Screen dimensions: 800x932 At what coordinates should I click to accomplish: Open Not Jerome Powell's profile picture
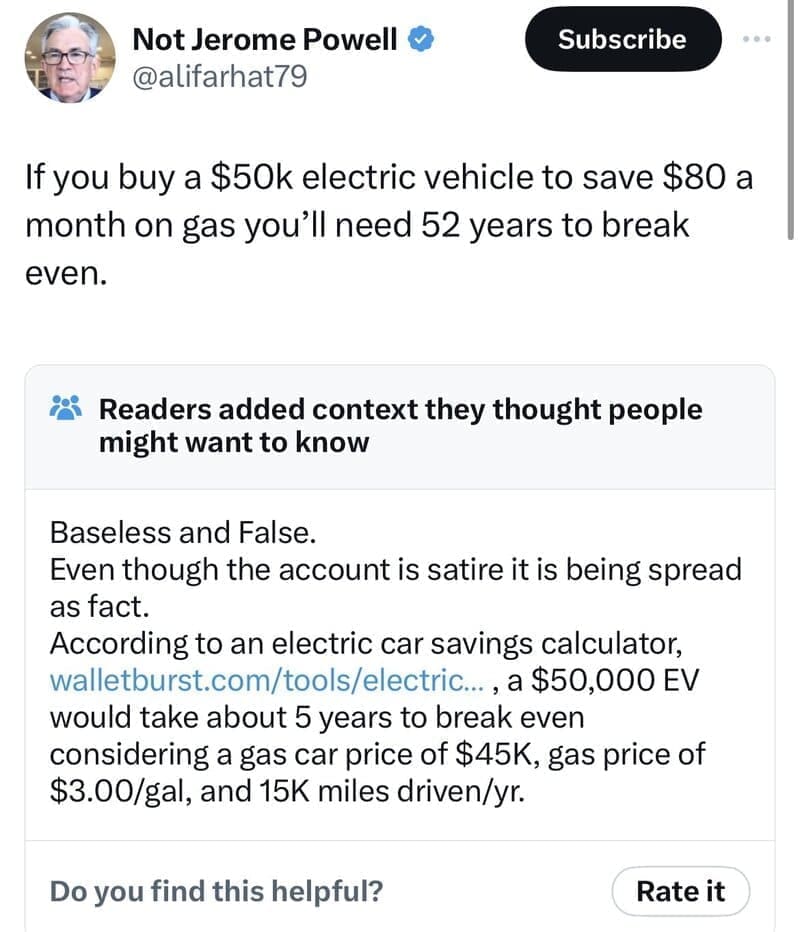coord(67,58)
